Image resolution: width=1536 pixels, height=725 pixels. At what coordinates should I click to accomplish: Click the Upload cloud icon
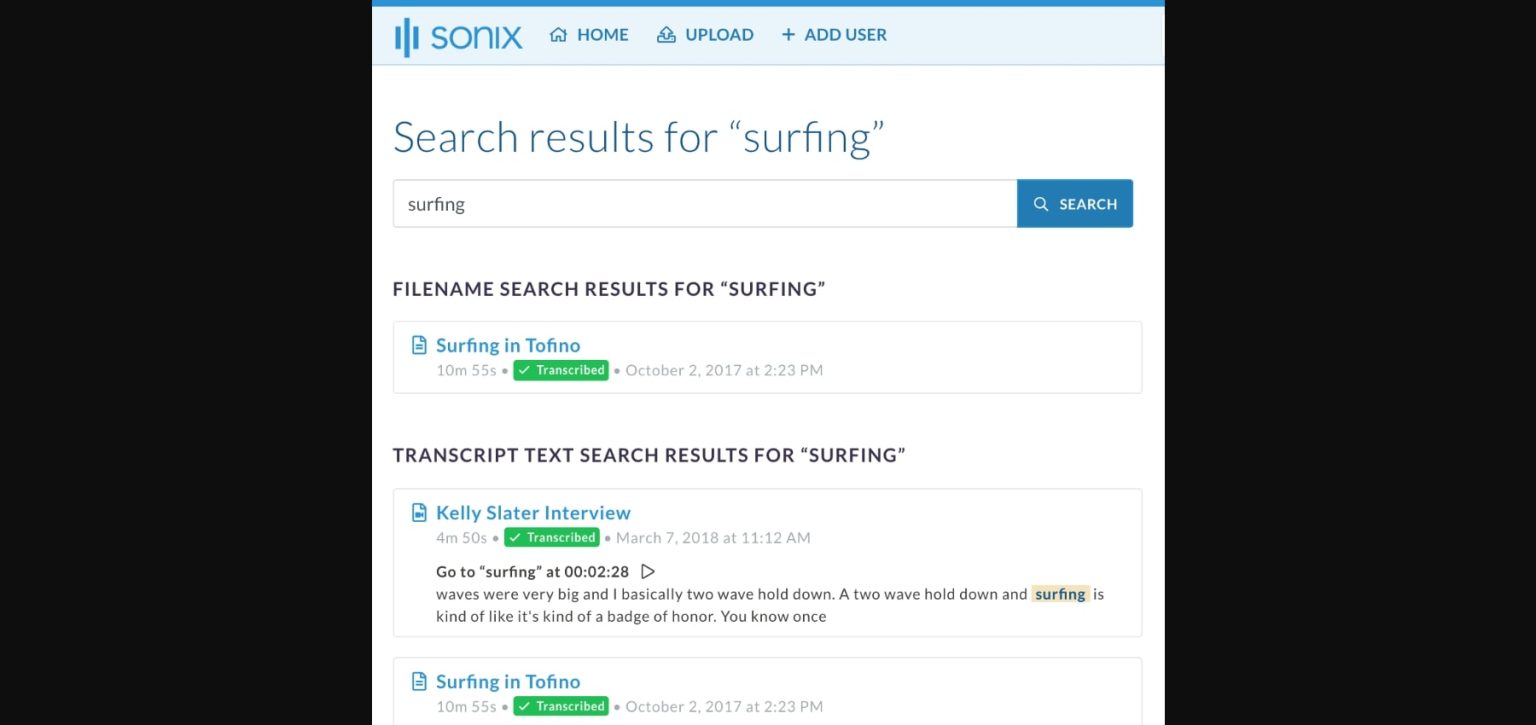tap(666, 34)
